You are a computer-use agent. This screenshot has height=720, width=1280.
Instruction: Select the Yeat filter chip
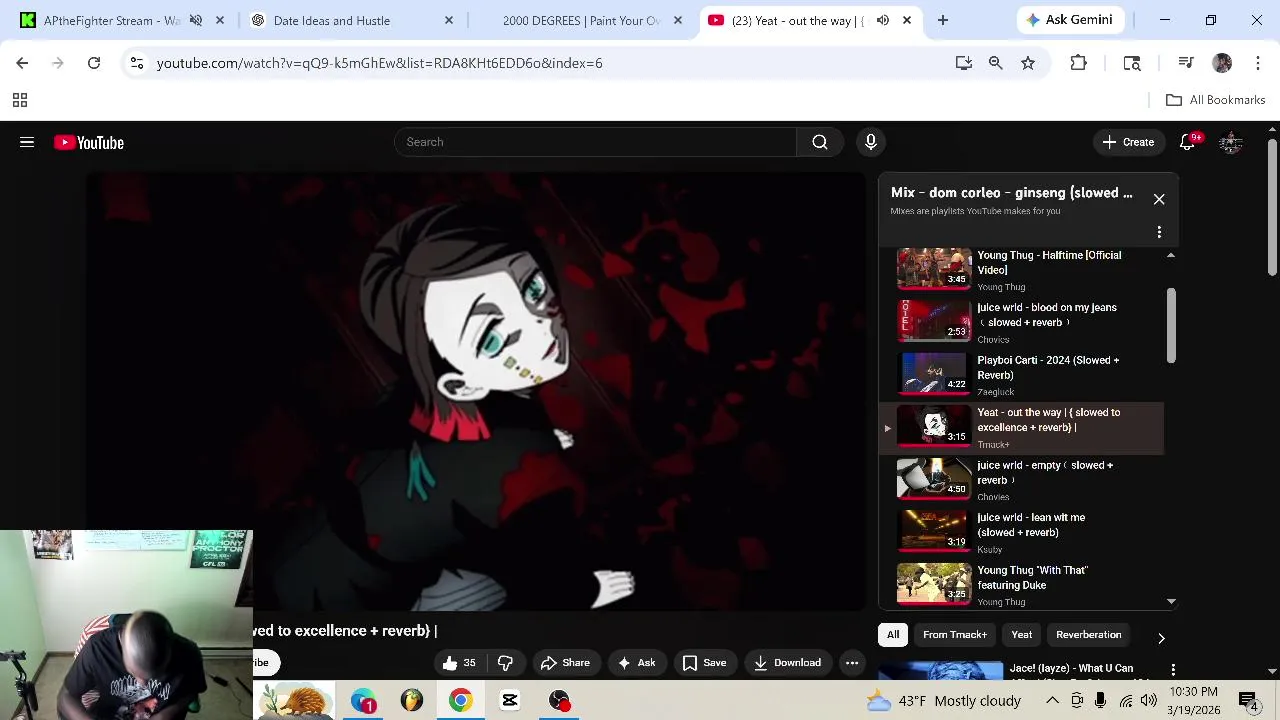point(1022,635)
